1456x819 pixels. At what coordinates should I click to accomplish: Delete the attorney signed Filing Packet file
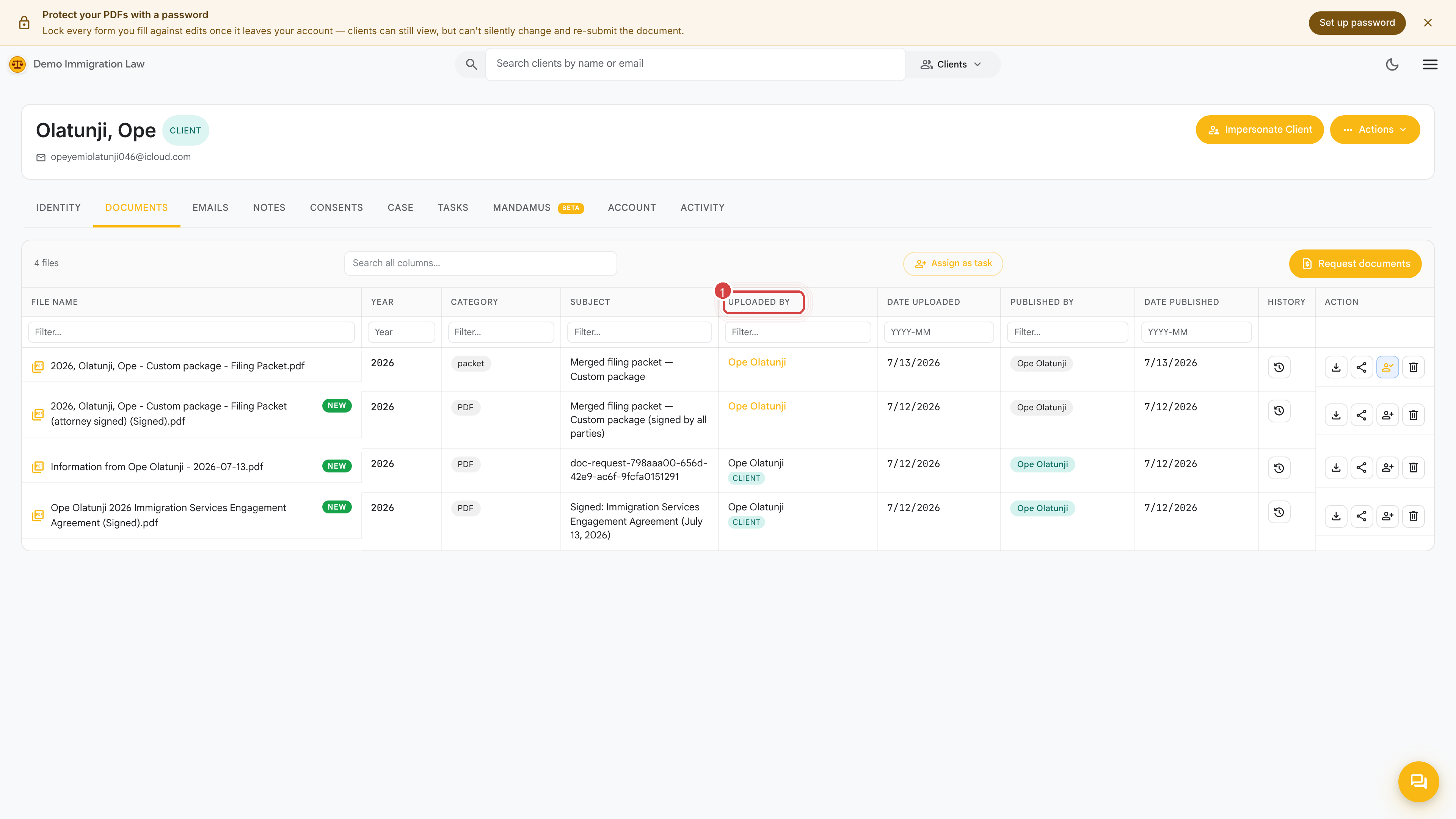tap(1414, 415)
